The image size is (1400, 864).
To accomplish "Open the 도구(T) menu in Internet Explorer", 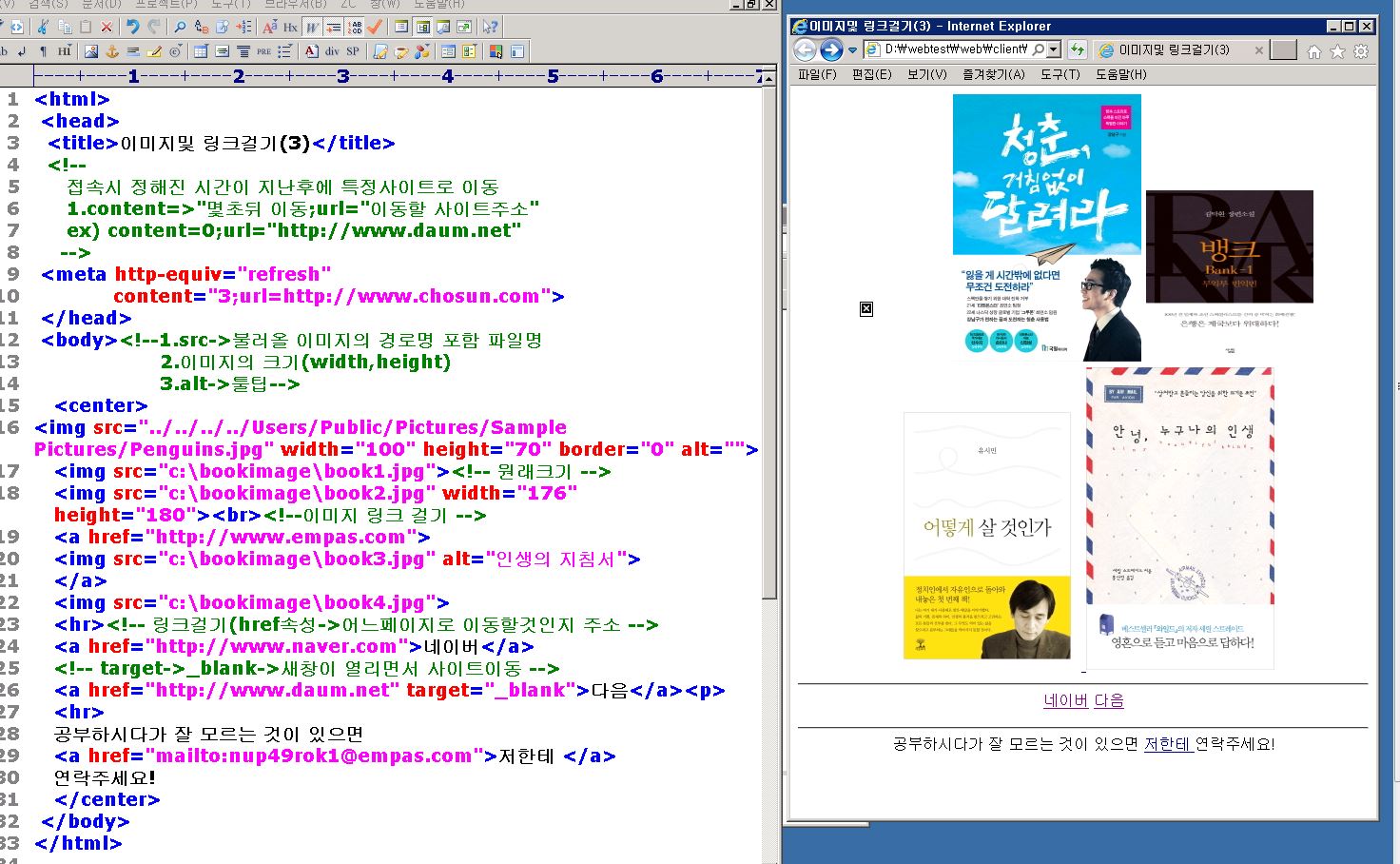I will [1060, 74].
